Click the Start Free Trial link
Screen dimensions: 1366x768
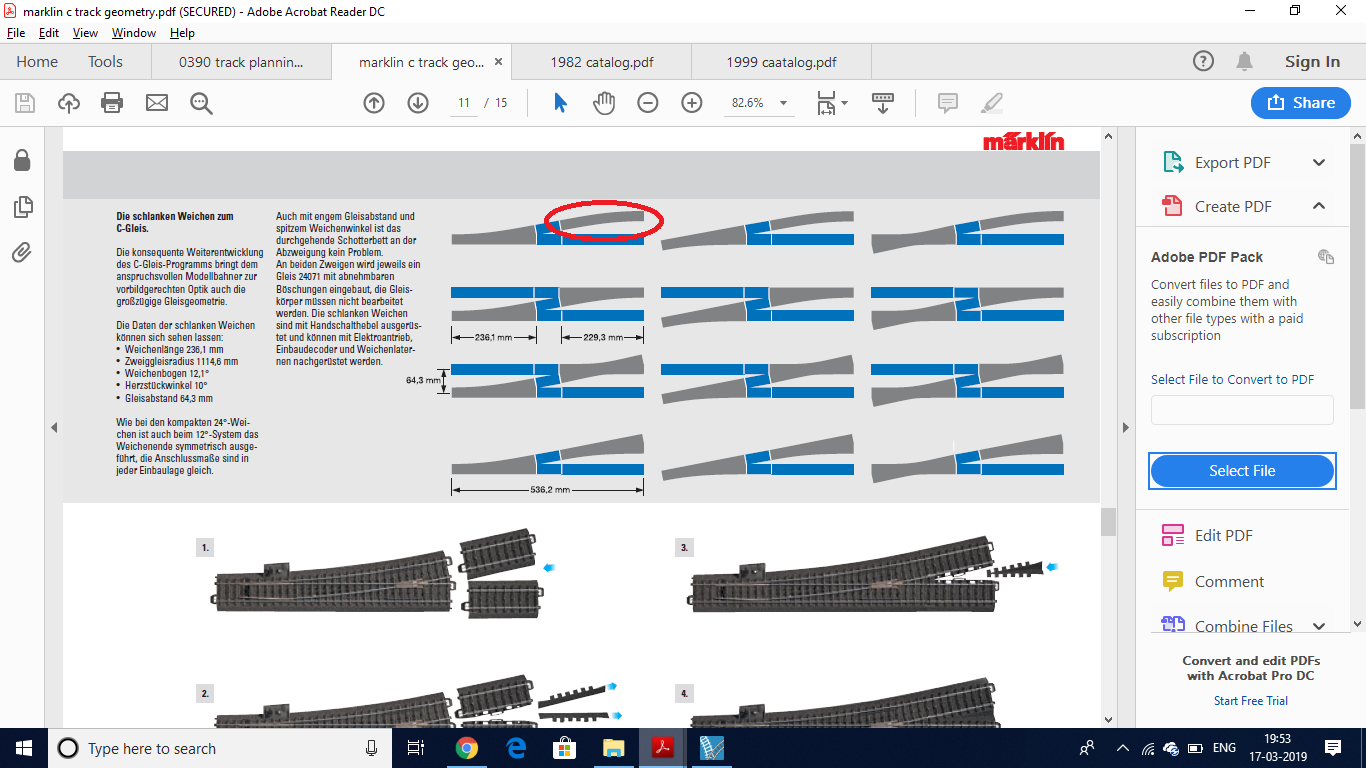(x=1250, y=701)
